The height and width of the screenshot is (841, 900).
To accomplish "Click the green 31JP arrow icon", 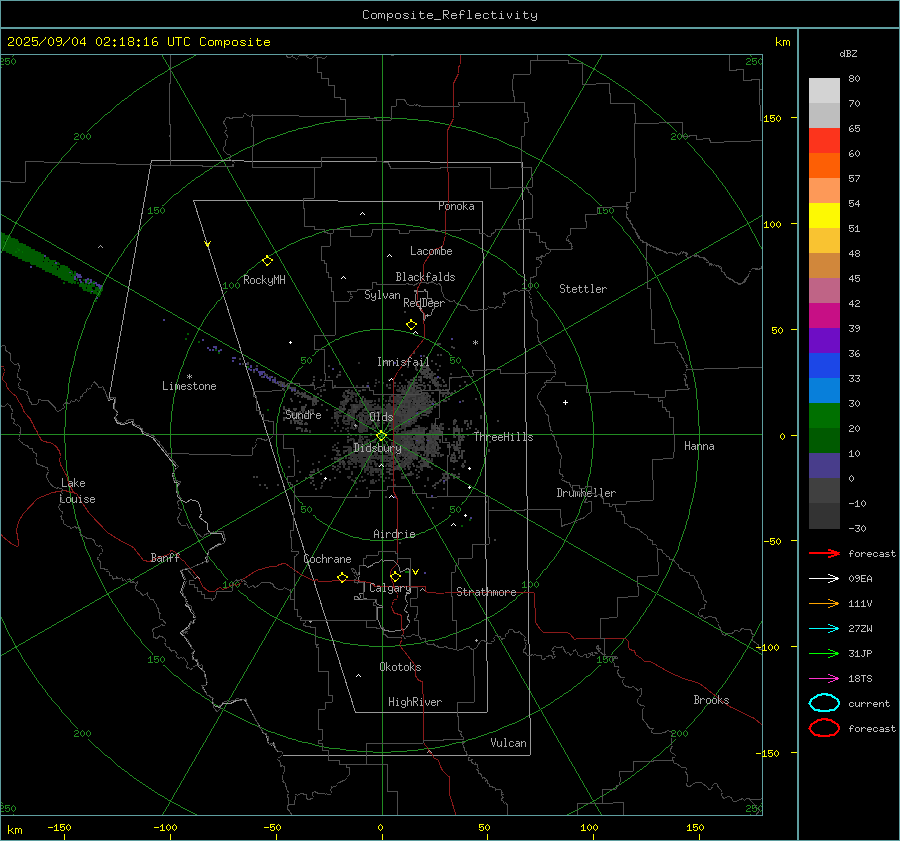I will point(824,653).
